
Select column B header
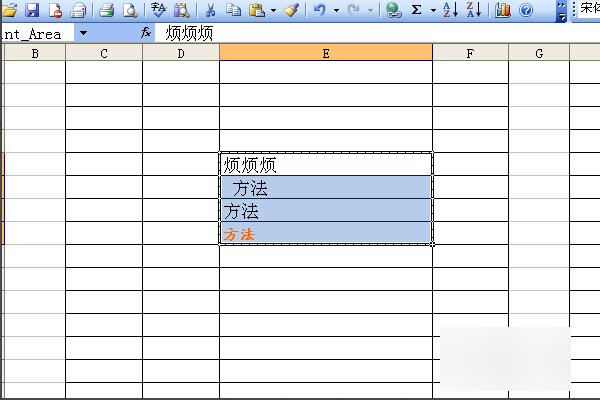pyautogui.click(x=35, y=53)
